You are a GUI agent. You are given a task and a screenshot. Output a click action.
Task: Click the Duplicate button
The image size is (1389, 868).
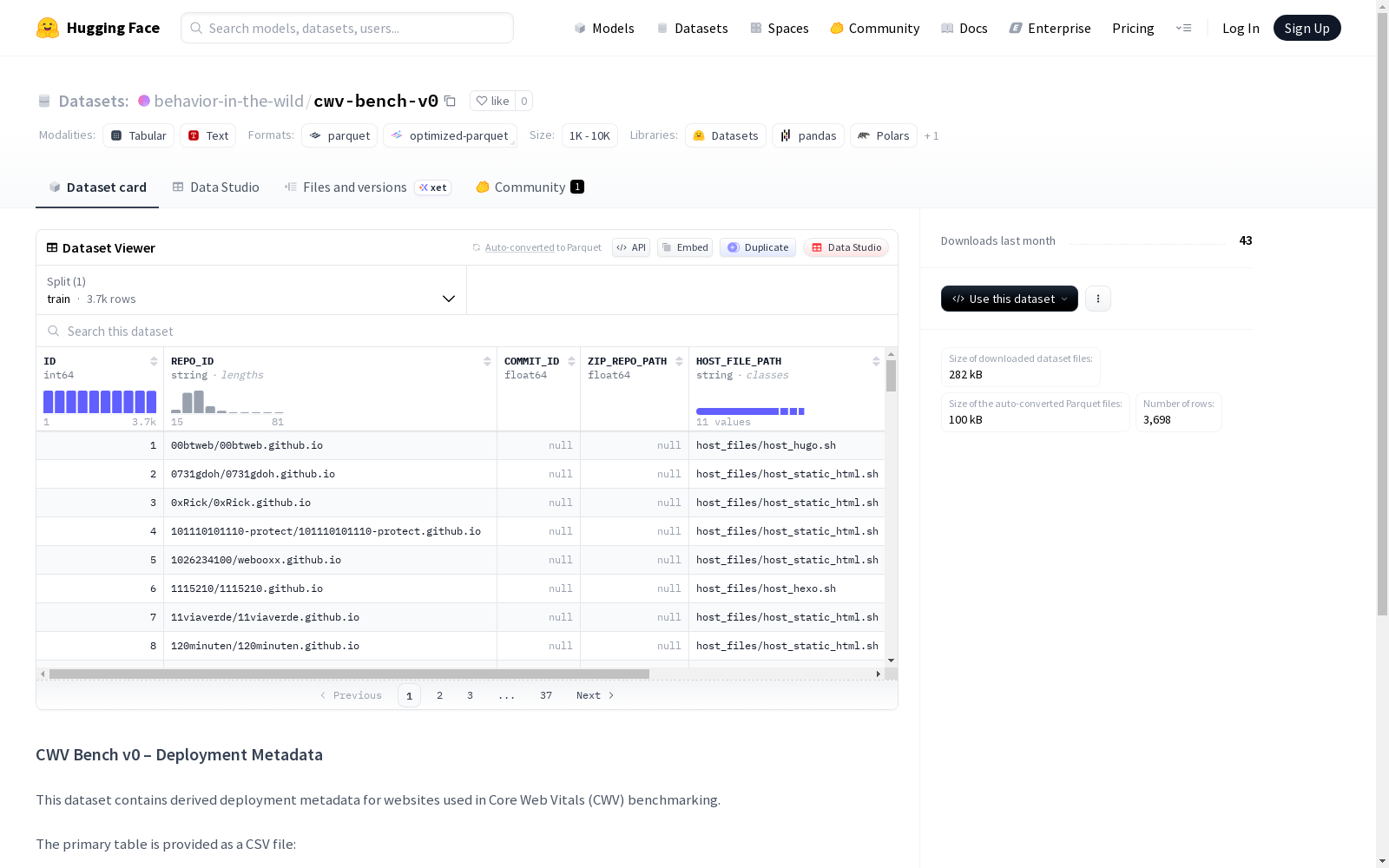(758, 247)
